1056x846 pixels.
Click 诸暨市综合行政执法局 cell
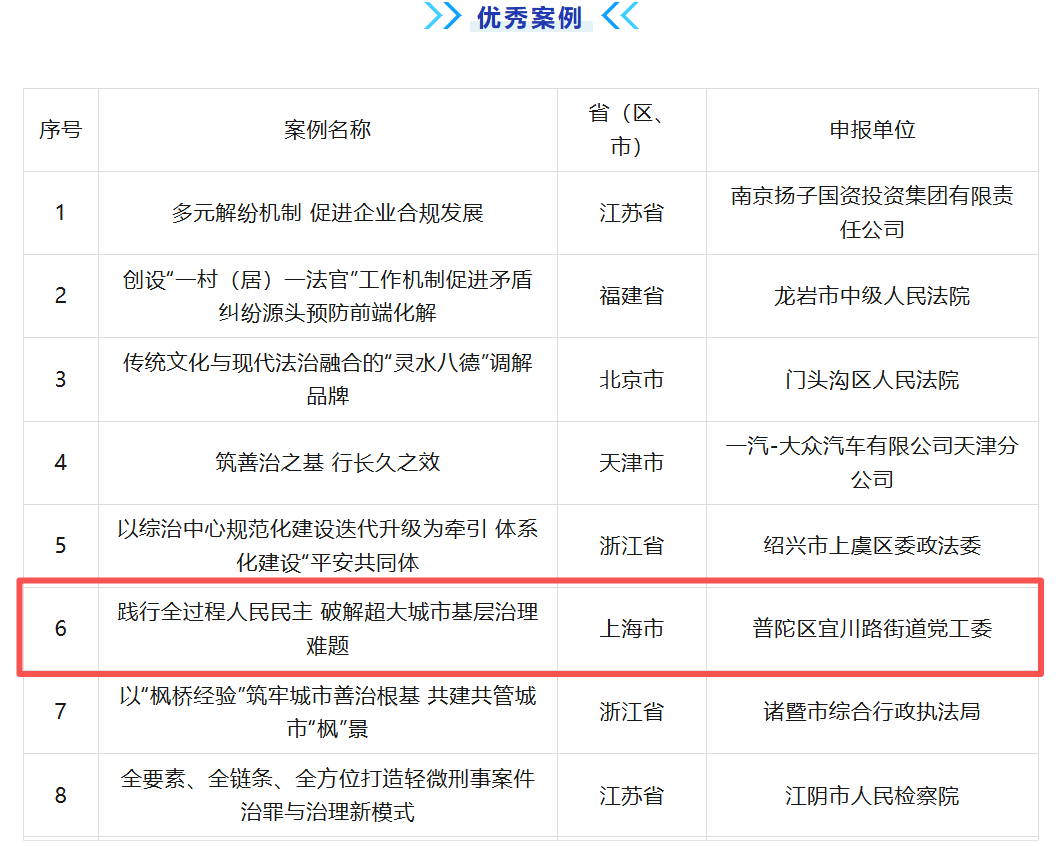click(872, 712)
